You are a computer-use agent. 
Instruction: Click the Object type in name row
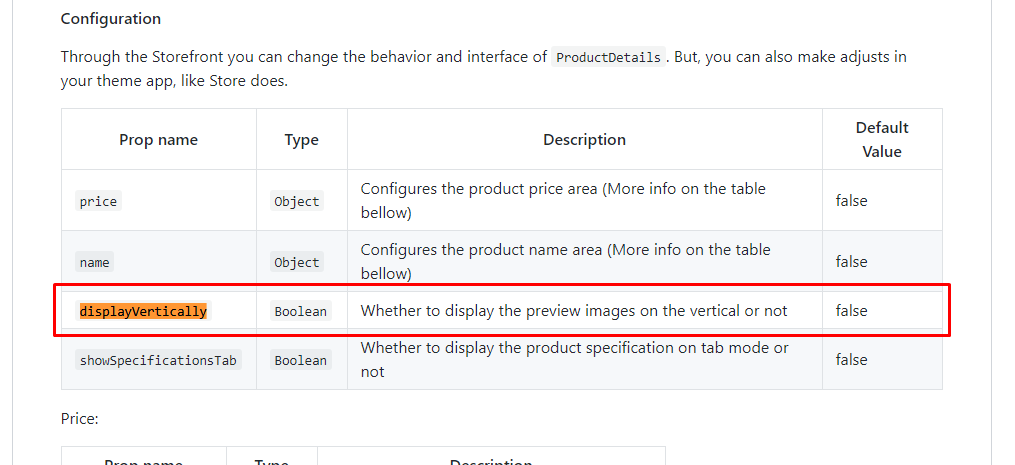(x=296, y=262)
